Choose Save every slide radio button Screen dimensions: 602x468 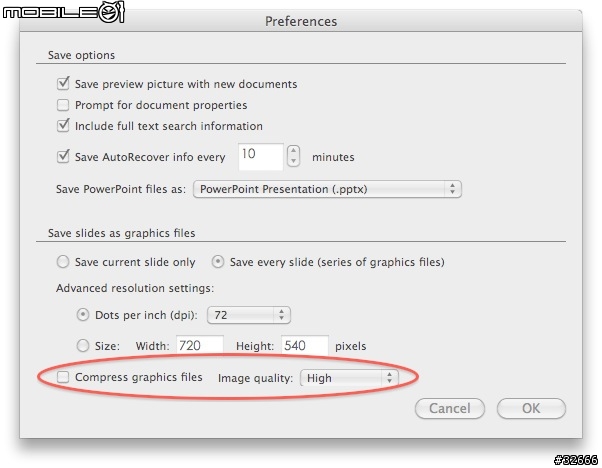218,262
